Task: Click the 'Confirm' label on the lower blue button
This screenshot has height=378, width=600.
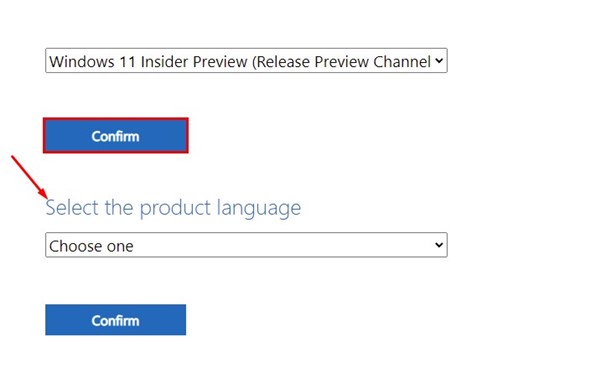Action: point(115,321)
